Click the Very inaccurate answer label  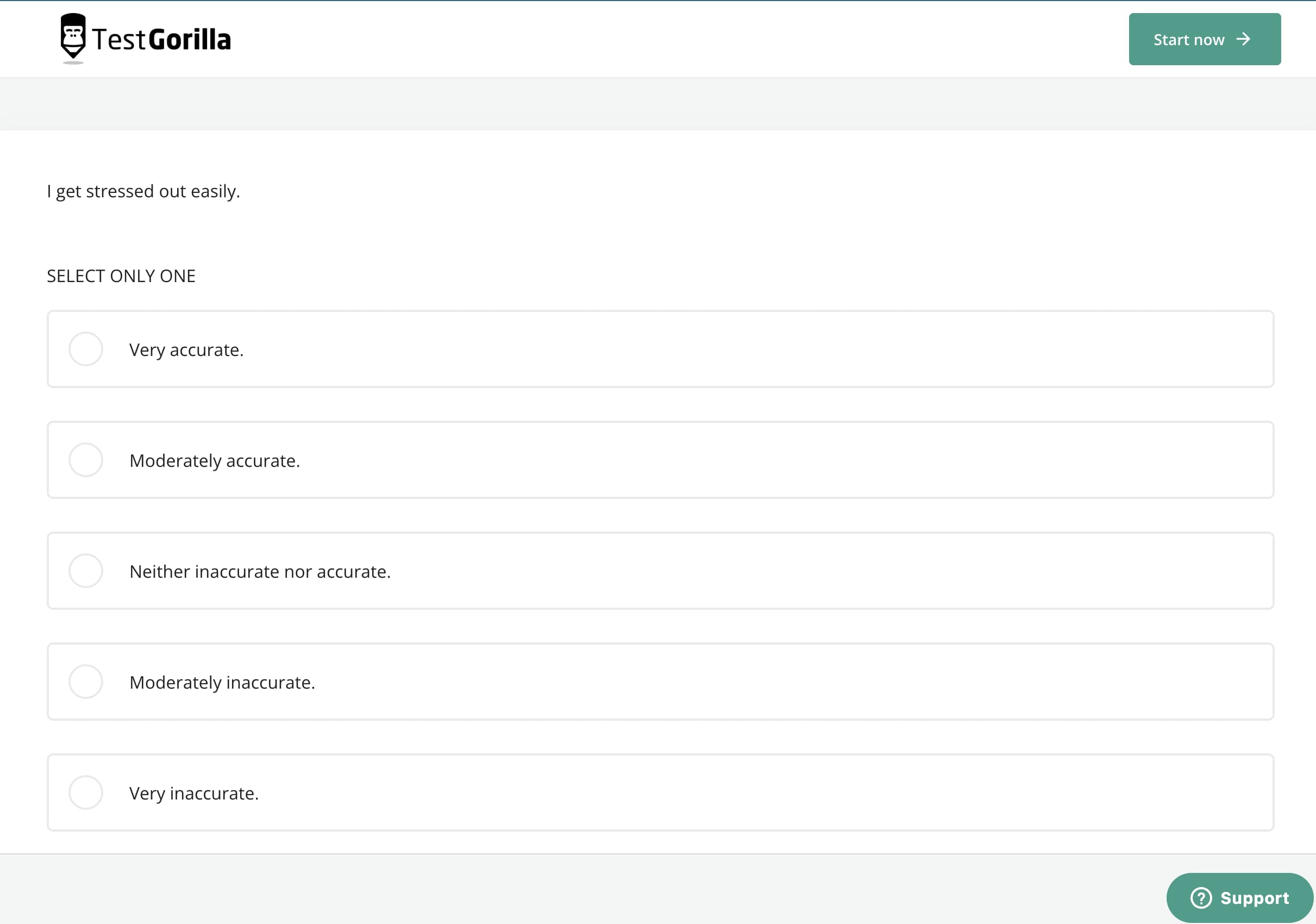point(194,794)
